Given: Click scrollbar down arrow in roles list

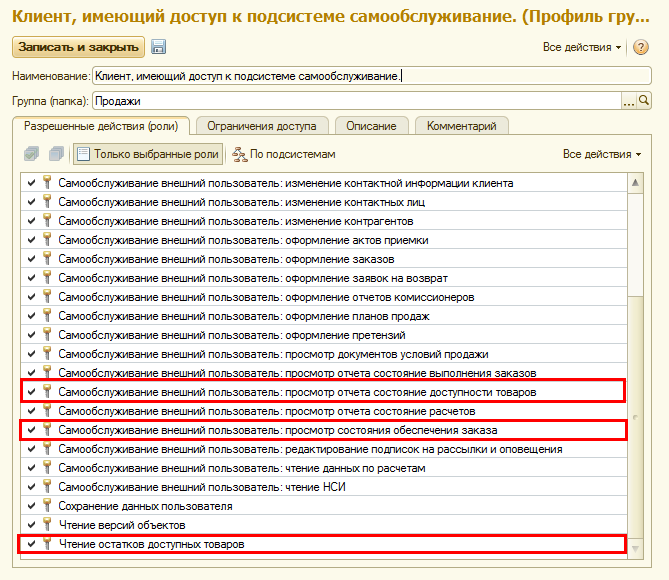Looking at the screenshot, I should 635,548.
